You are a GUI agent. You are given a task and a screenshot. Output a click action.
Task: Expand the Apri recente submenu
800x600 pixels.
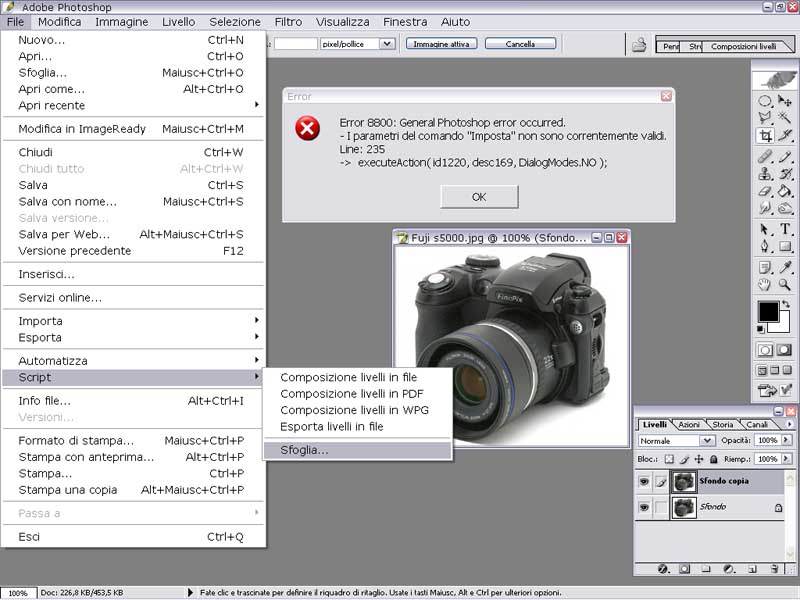tap(133, 106)
